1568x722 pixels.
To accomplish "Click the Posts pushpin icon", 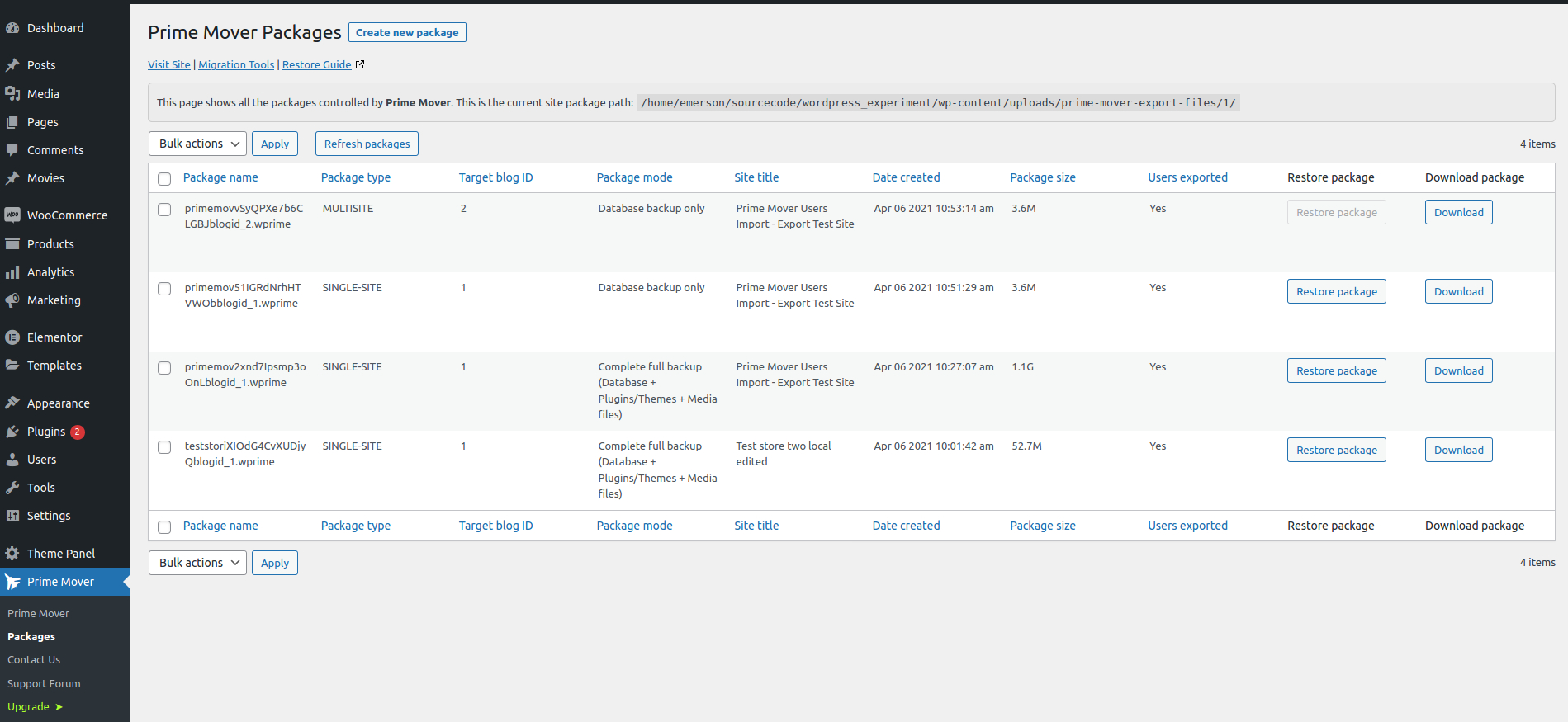I will tap(12, 65).
